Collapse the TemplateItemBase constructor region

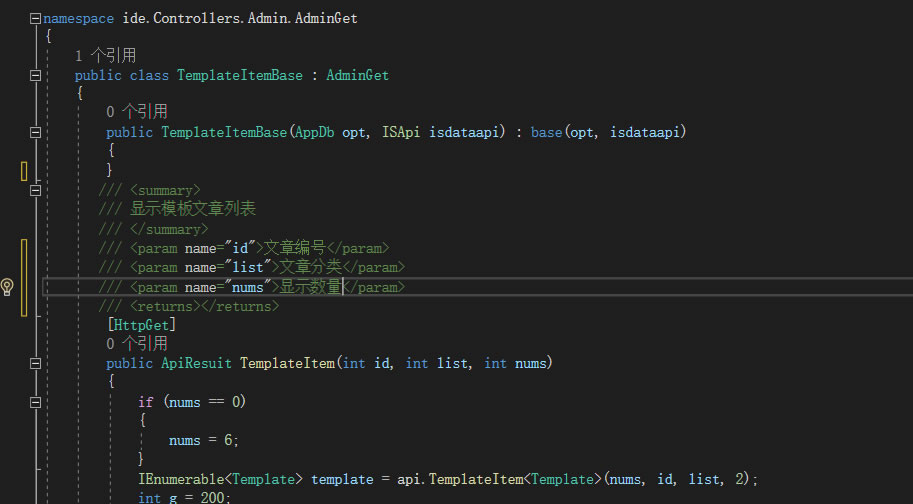[36, 133]
